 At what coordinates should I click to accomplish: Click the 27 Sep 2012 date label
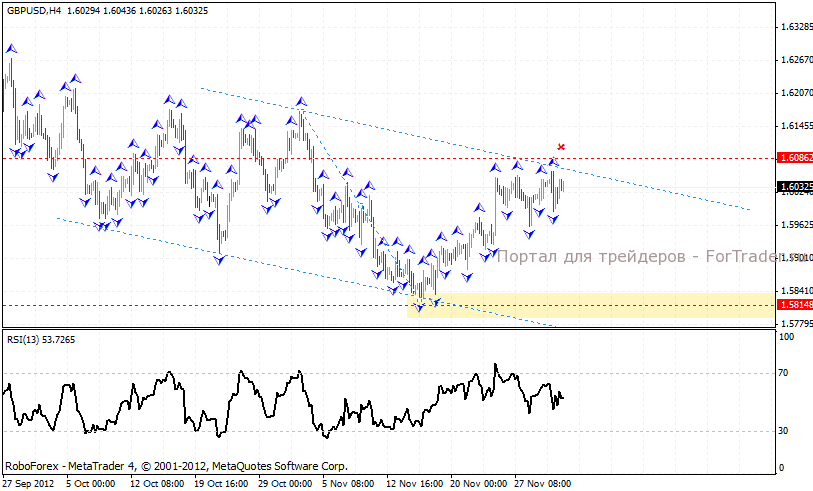[x=28, y=482]
